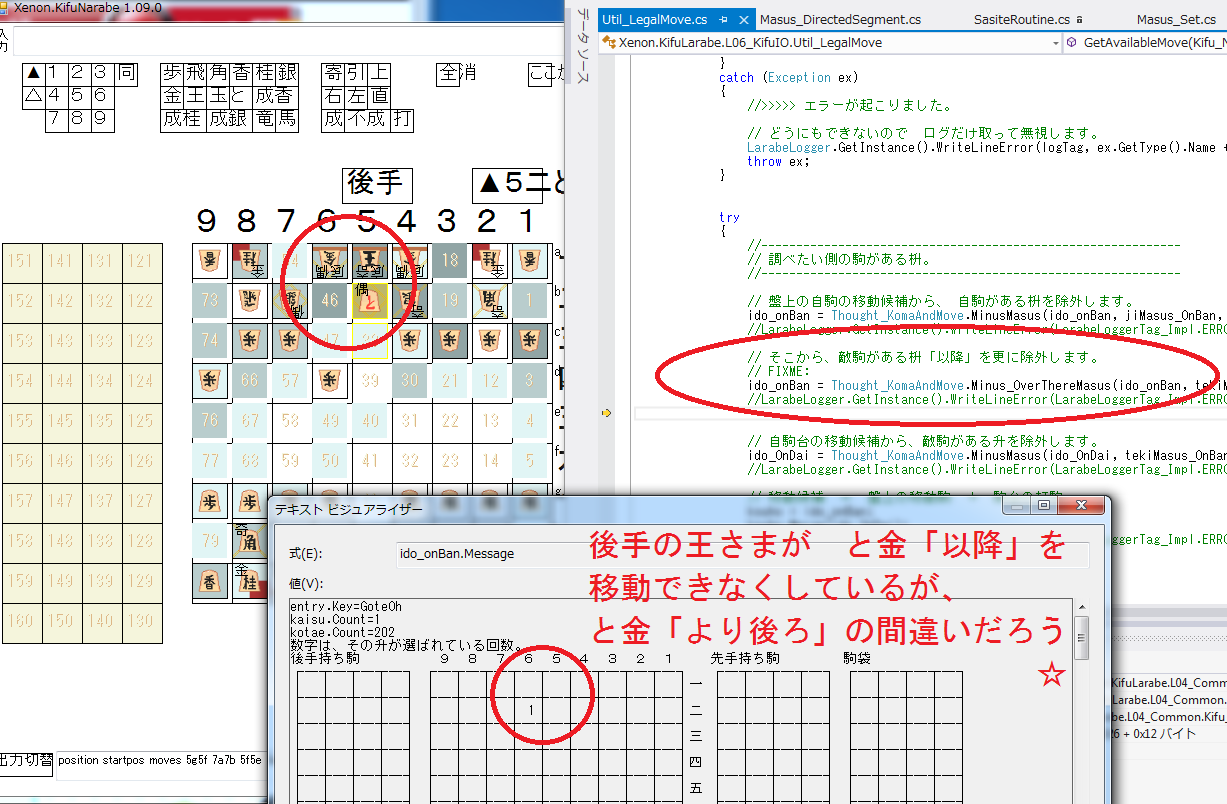Screen dimensions: 1227x804
Task: Choose the 角 bishop button in piece palette
Action: click(x=218, y=73)
